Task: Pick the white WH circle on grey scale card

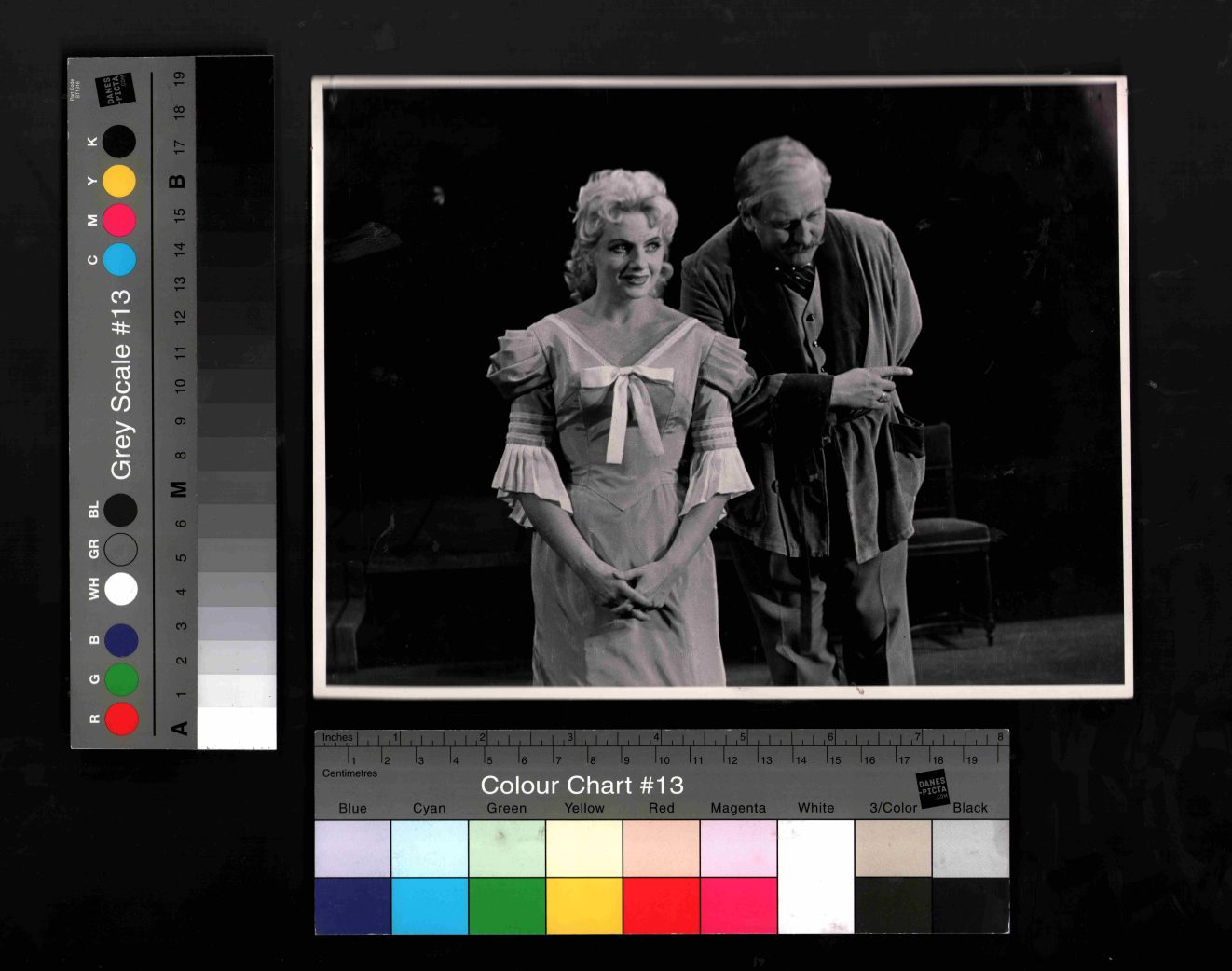Action: pyautogui.click(x=120, y=589)
